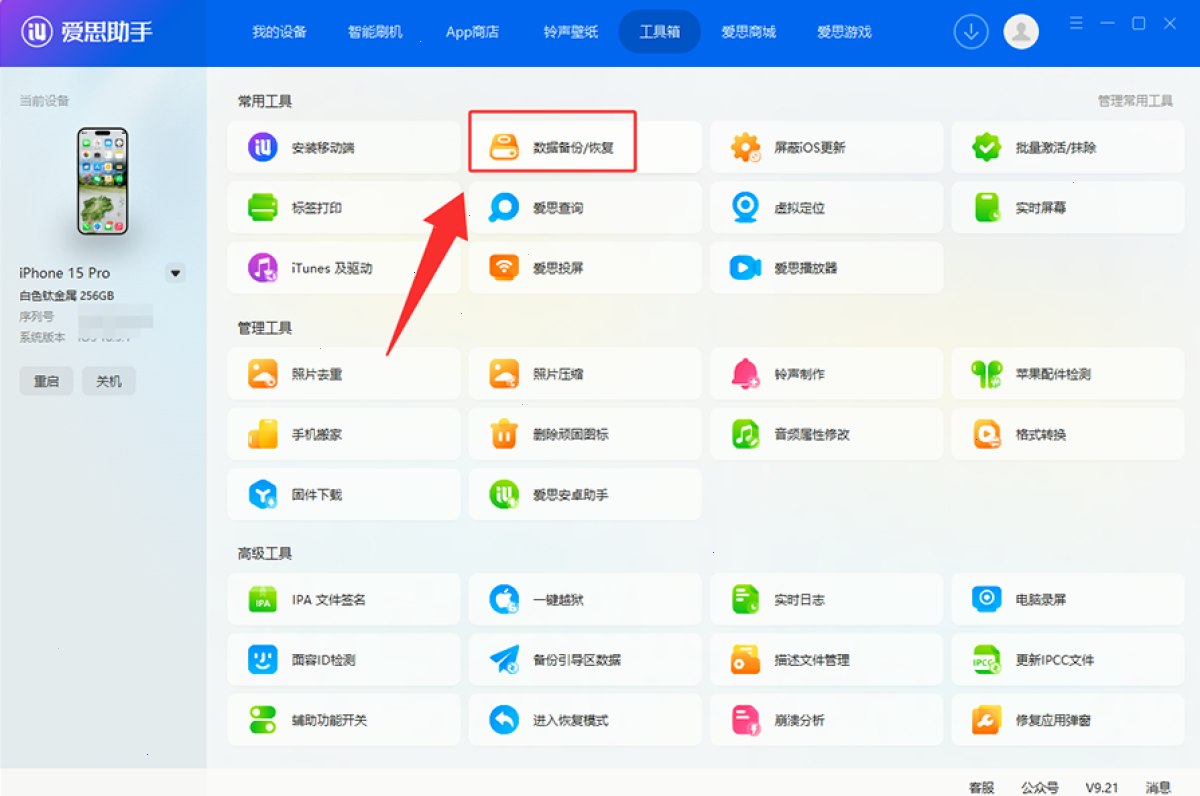
Task: Open the hamburger menu in title bar
Action: tap(1077, 22)
